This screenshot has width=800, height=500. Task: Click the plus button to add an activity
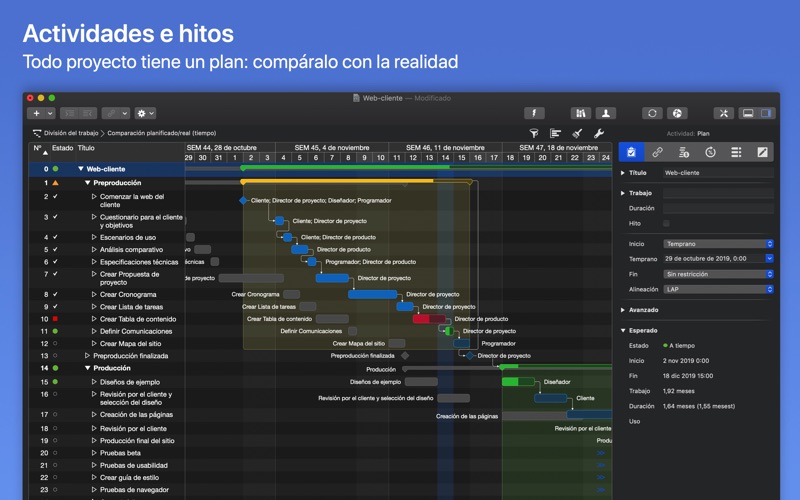point(36,113)
